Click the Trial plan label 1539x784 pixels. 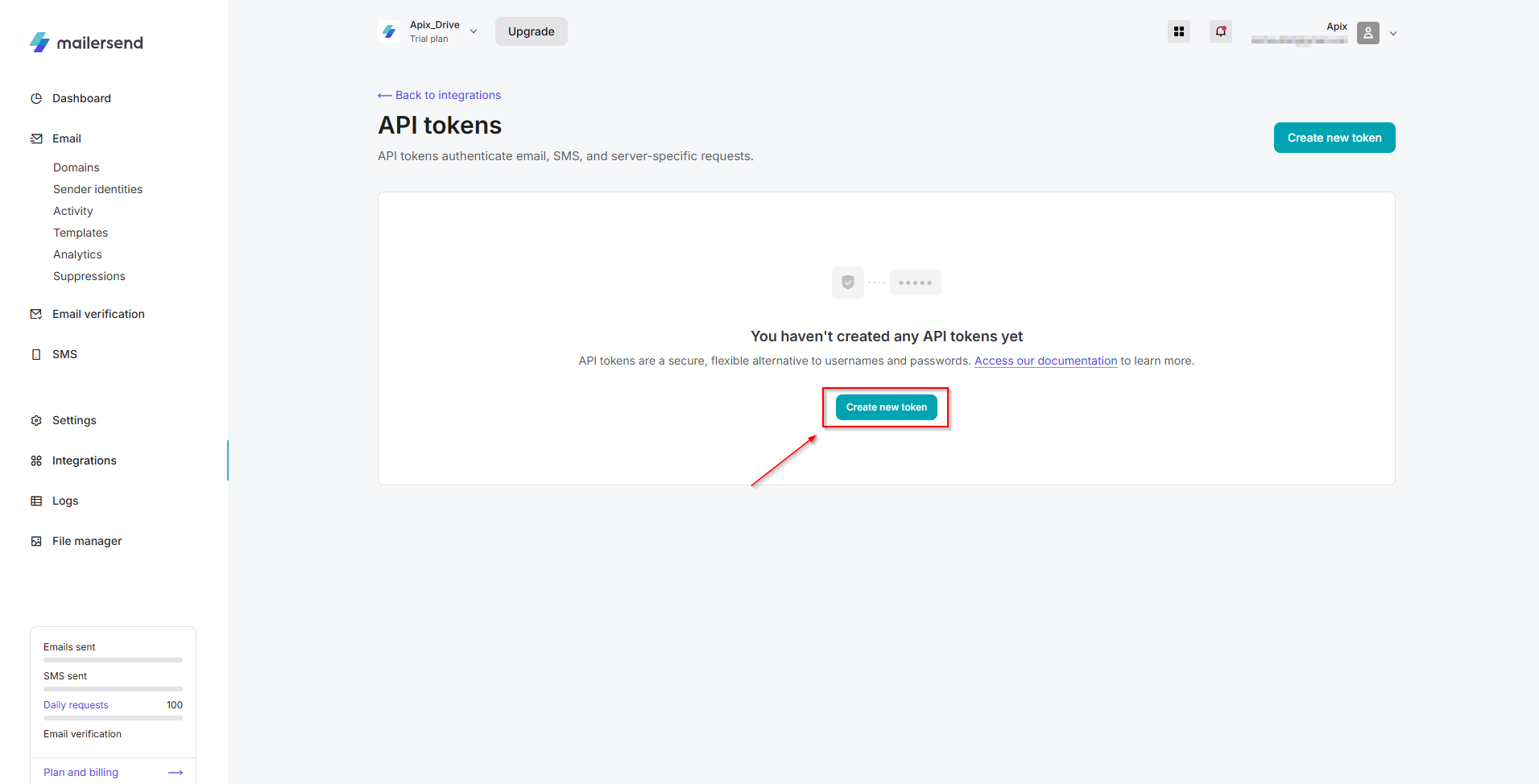(429, 39)
